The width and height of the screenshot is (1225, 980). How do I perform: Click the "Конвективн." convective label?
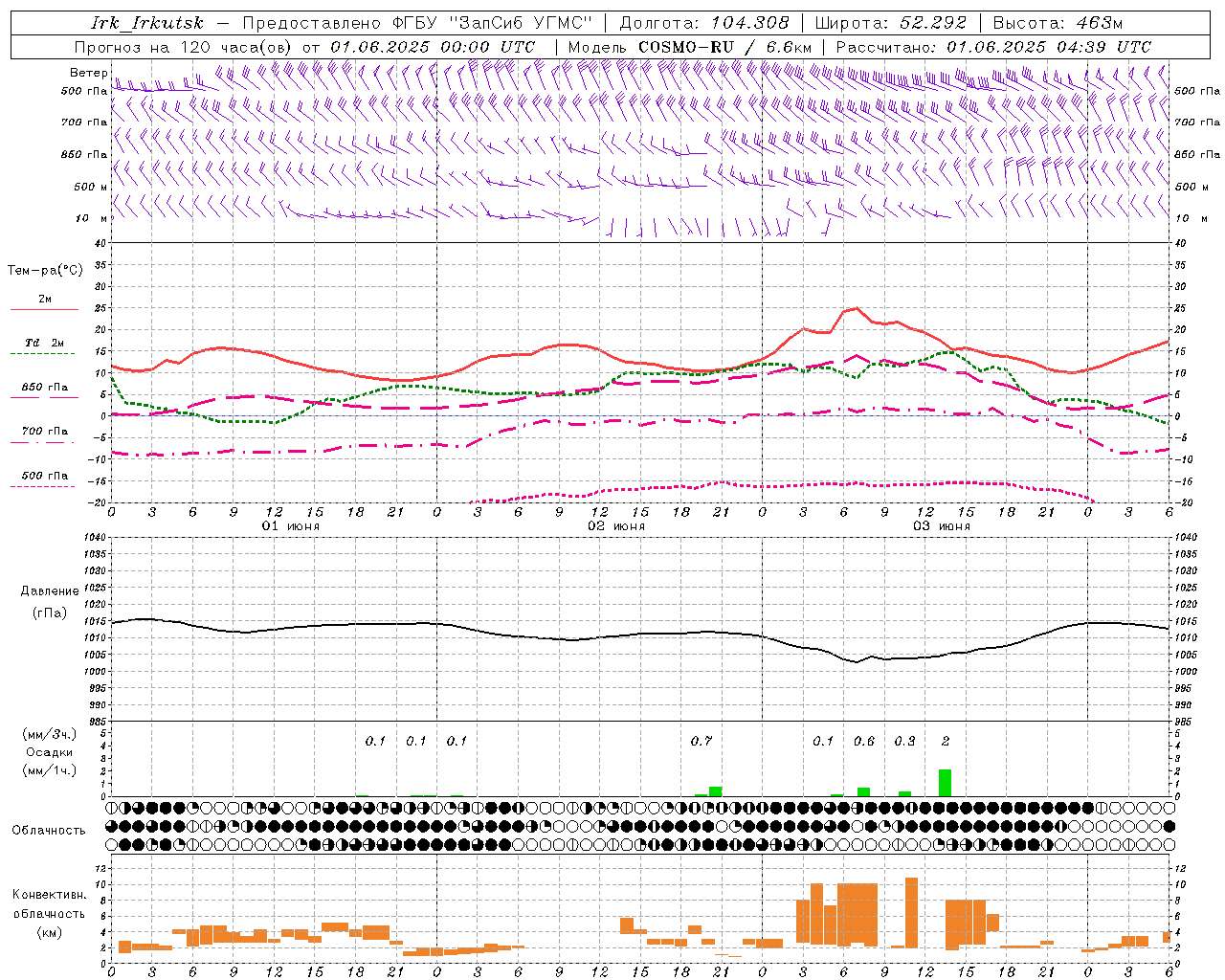[50, 895]
